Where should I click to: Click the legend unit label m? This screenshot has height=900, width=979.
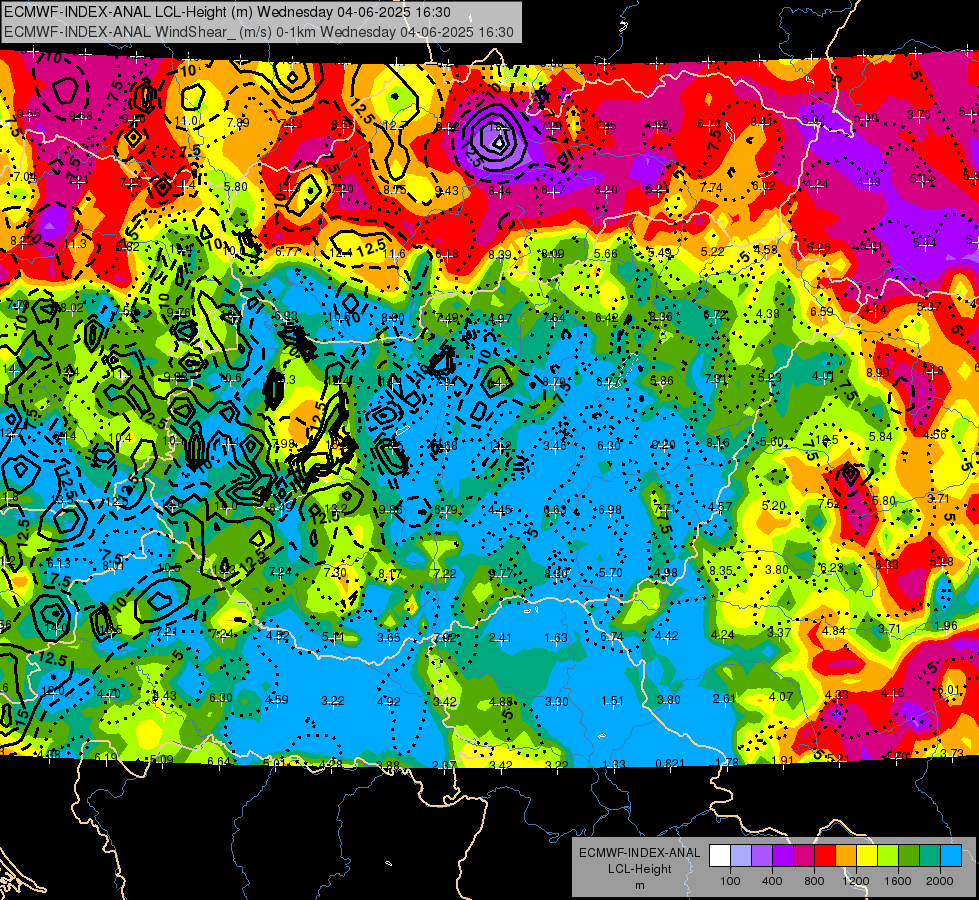coord(640,886)
